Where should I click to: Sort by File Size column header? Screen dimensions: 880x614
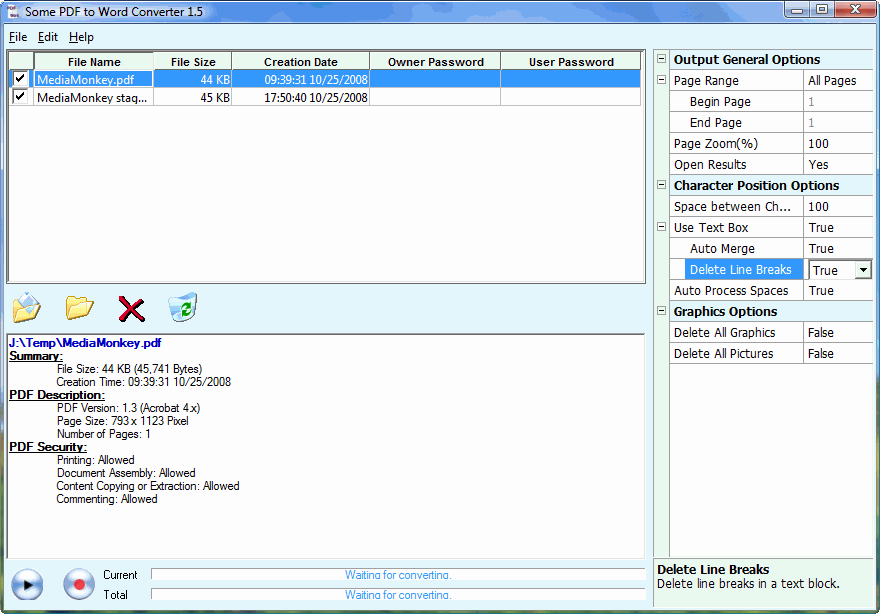point(193,62)
